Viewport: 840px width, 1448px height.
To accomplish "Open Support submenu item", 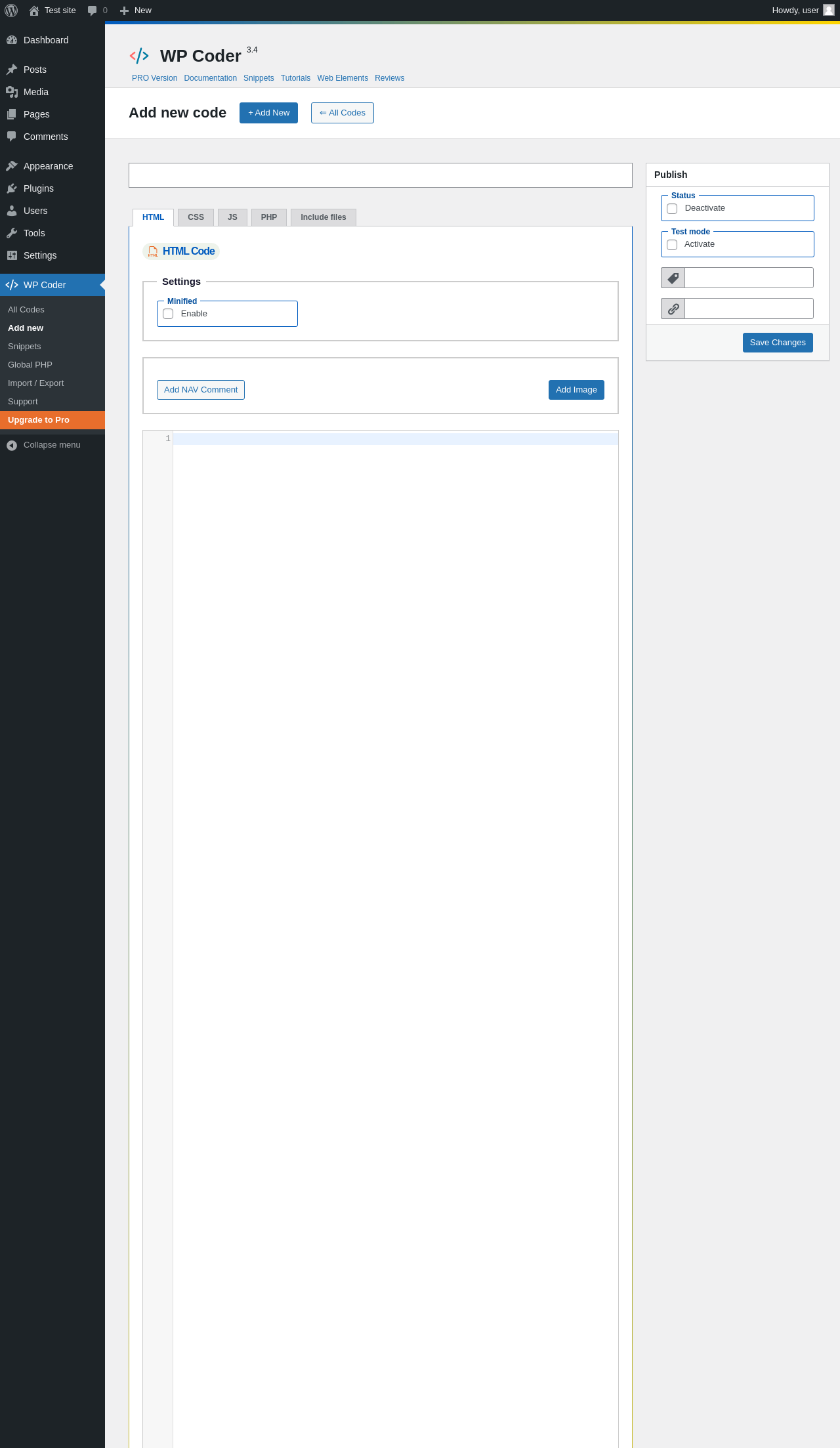I will point(52,402).
